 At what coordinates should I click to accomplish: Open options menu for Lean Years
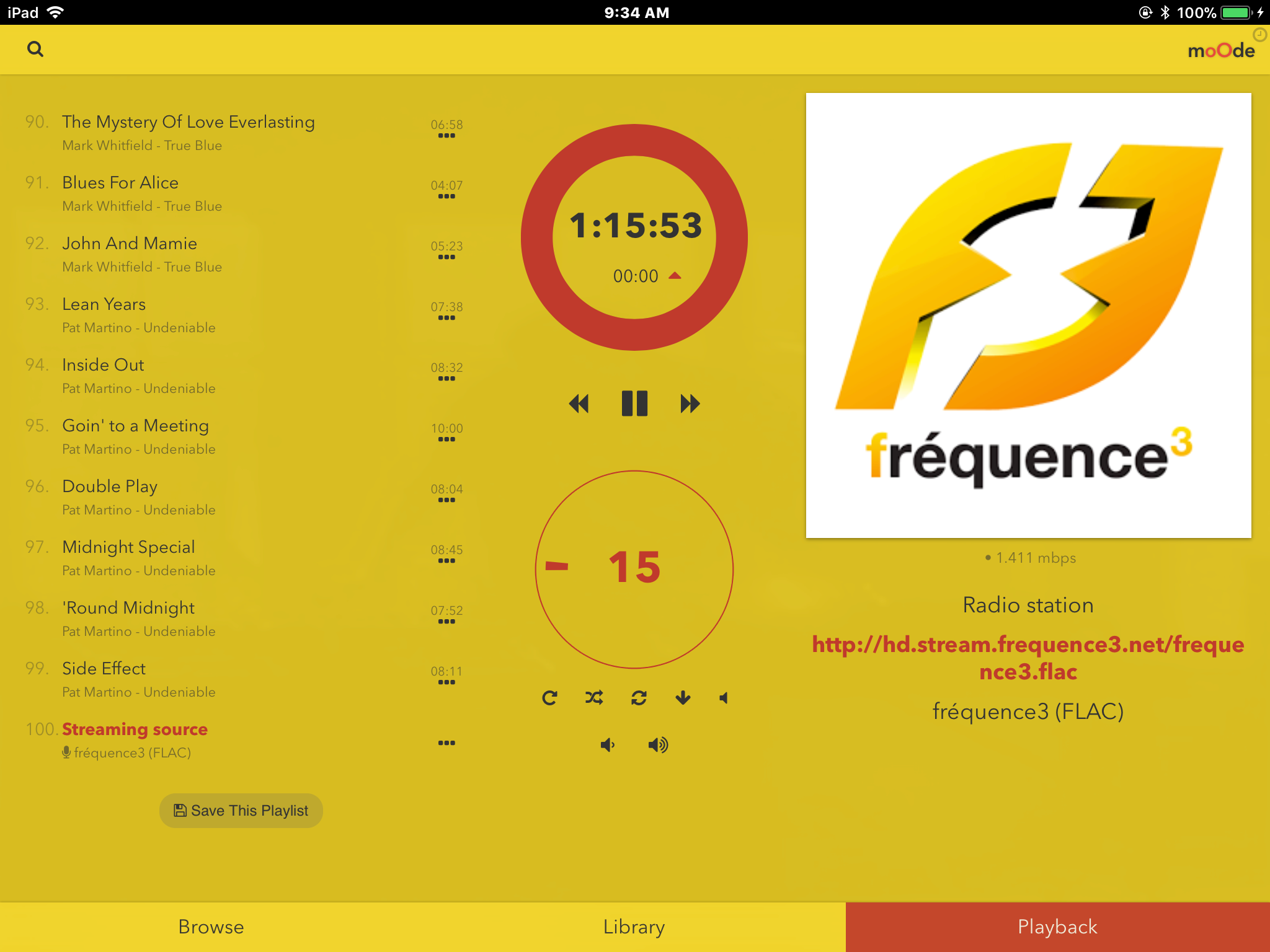(446, 318)
